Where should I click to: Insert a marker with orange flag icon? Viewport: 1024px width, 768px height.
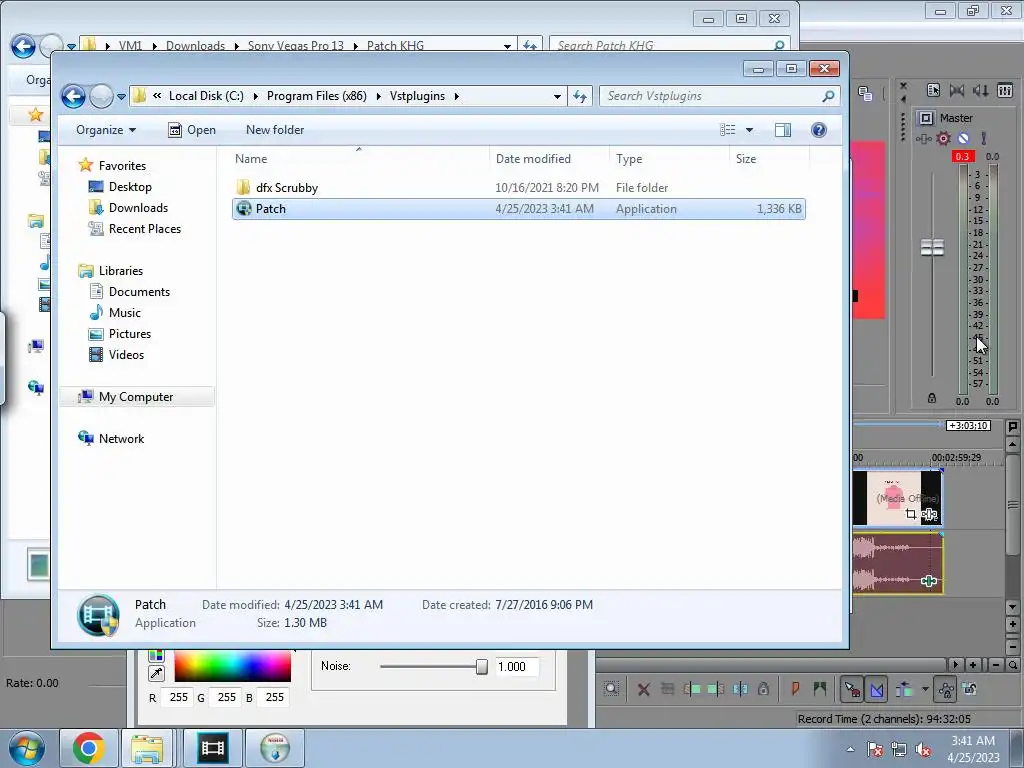[795, 689]
